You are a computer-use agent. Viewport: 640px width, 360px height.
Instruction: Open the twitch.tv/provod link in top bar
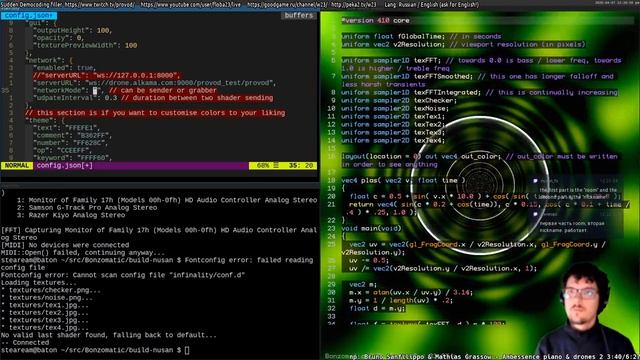pyautogui.click(x=100, y=5)
